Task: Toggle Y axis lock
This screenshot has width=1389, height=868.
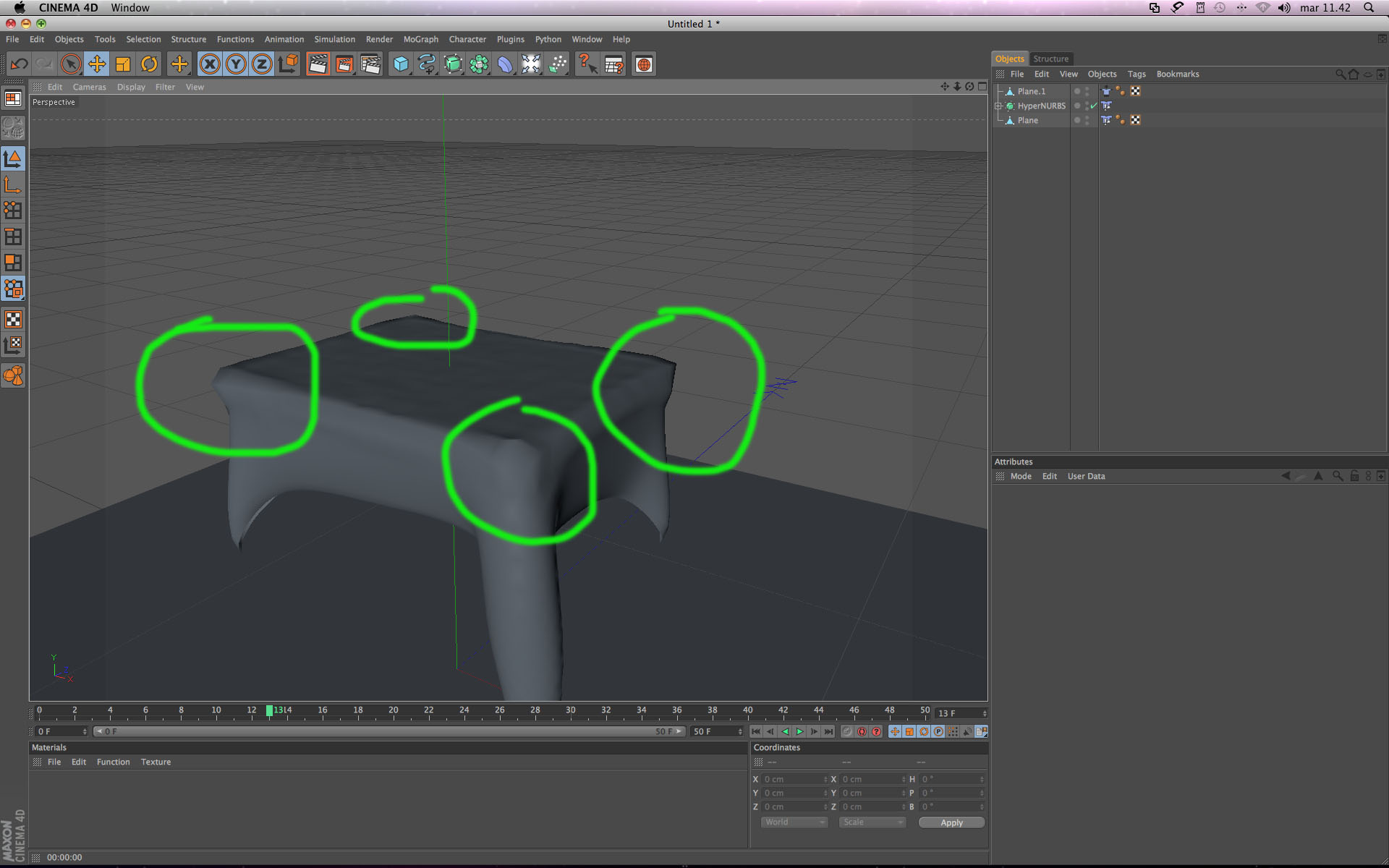Action: click(x=236, y=64)
